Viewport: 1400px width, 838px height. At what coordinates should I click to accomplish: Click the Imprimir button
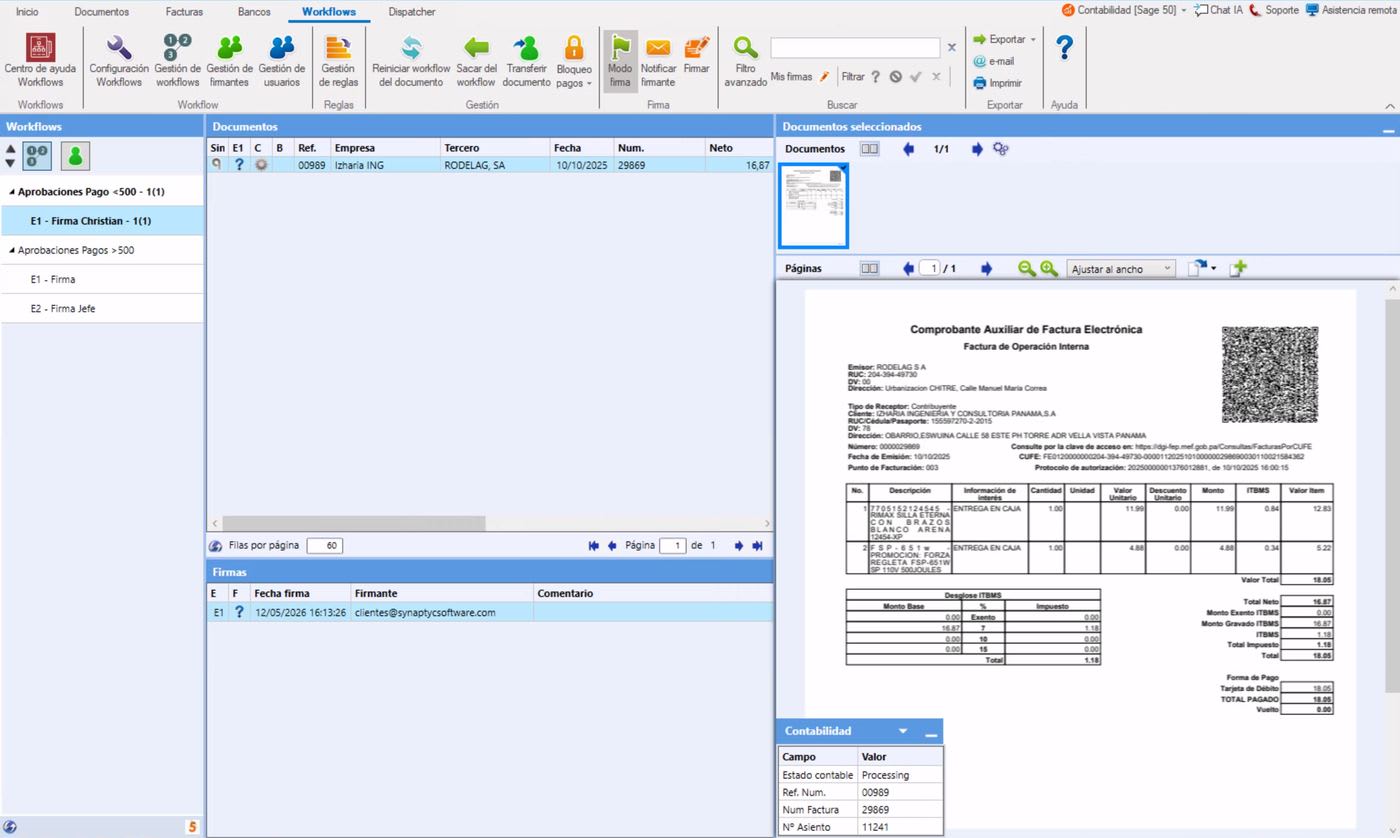[x=997, y=83]
